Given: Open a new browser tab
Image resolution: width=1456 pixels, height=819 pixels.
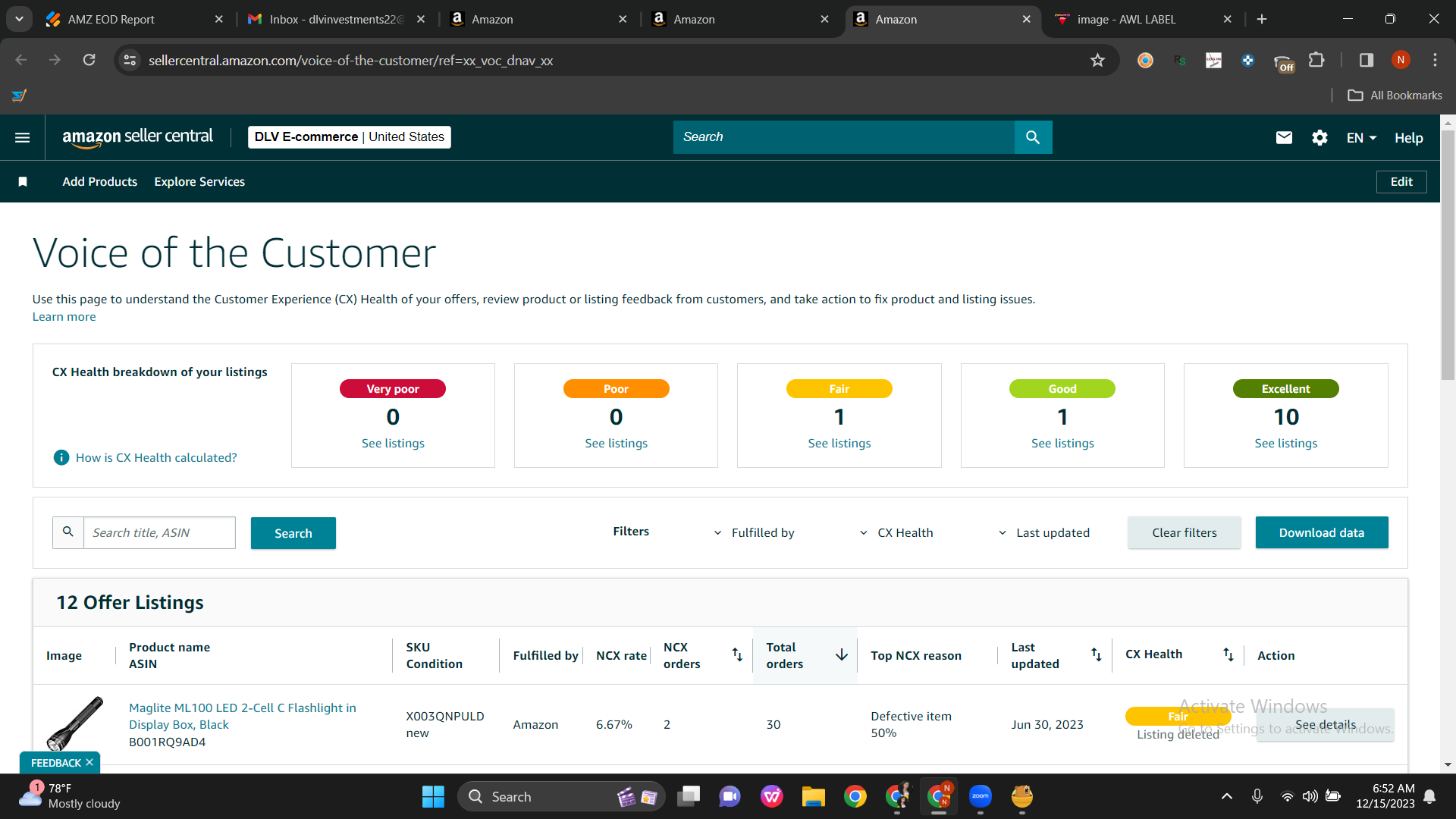Looking at the screenshot, I should point(1262,19).
